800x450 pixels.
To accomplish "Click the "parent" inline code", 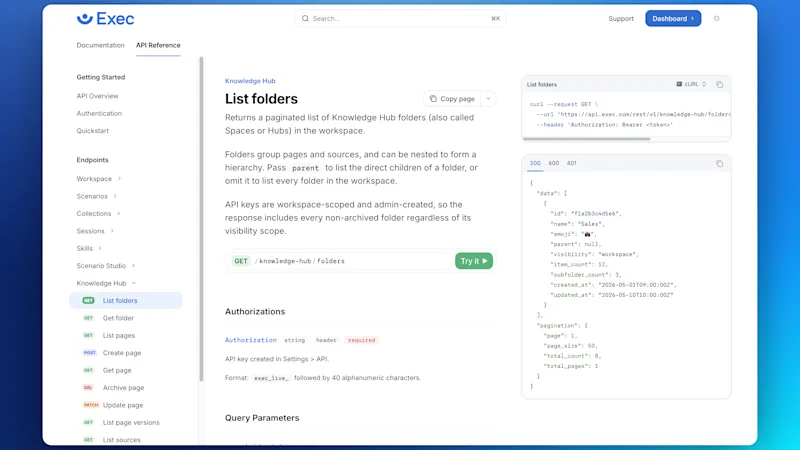I will (x=305, y=168).
